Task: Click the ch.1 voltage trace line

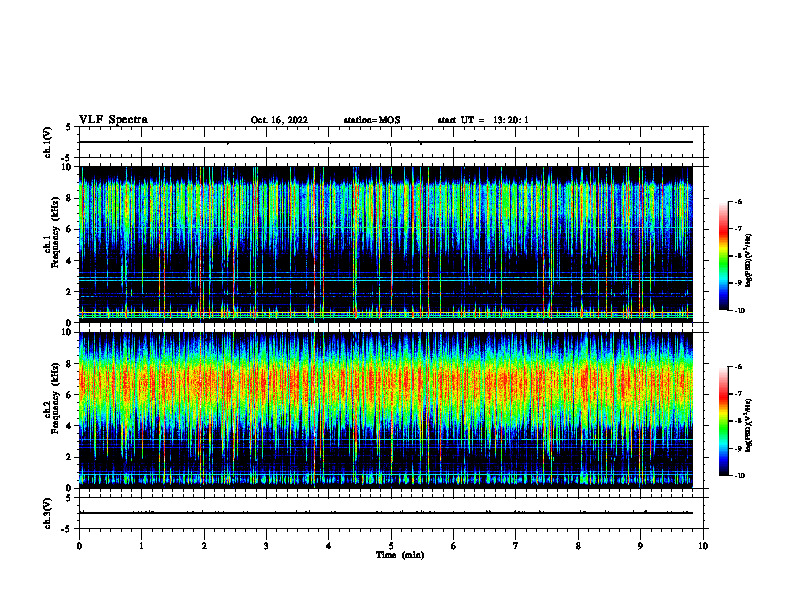Action: click(386, 142)
